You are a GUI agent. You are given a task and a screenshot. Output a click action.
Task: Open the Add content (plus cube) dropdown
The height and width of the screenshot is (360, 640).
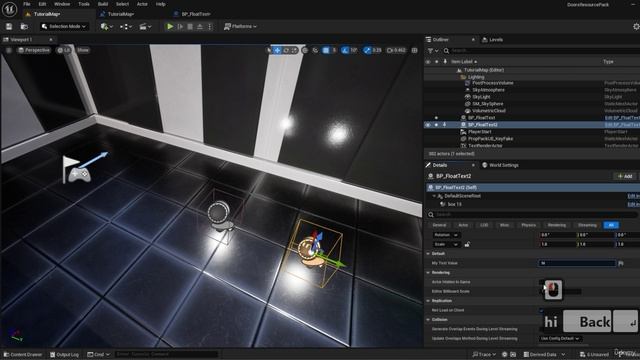pyautogui.click(x=106, y=27)
